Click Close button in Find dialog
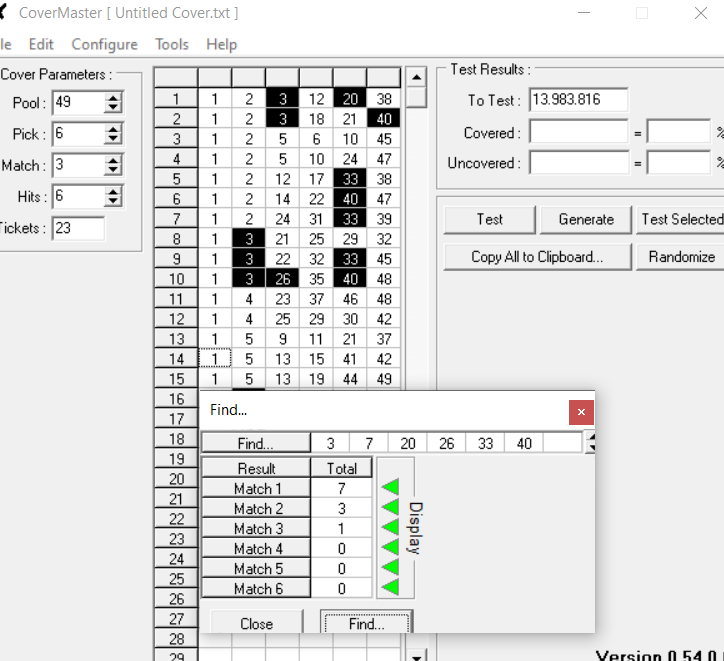724x661 pixels. pyautogui.click(x=256, y=623)
